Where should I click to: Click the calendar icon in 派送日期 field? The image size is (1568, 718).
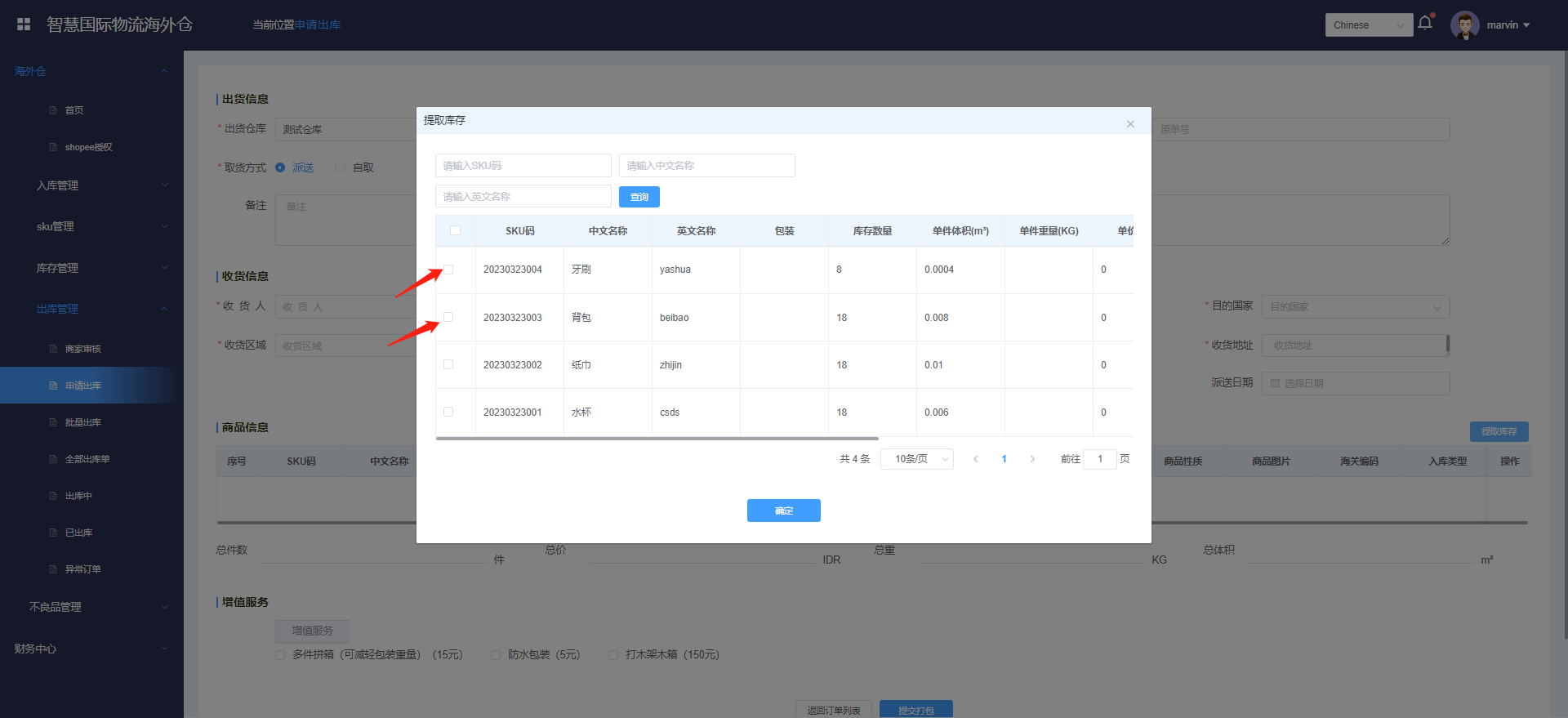tap(1275, 383)
